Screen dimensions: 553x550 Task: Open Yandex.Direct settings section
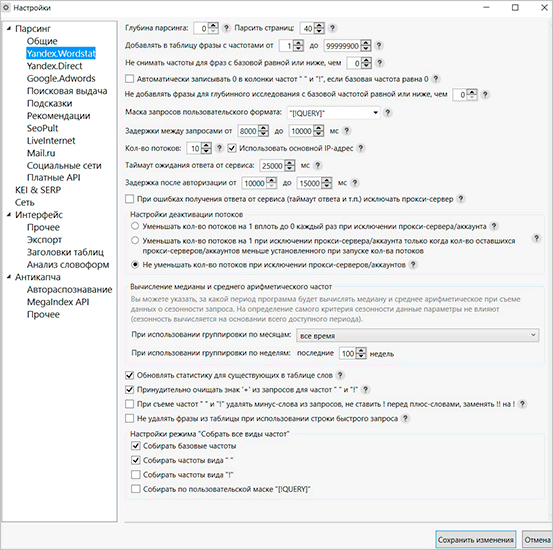[54, 66]
